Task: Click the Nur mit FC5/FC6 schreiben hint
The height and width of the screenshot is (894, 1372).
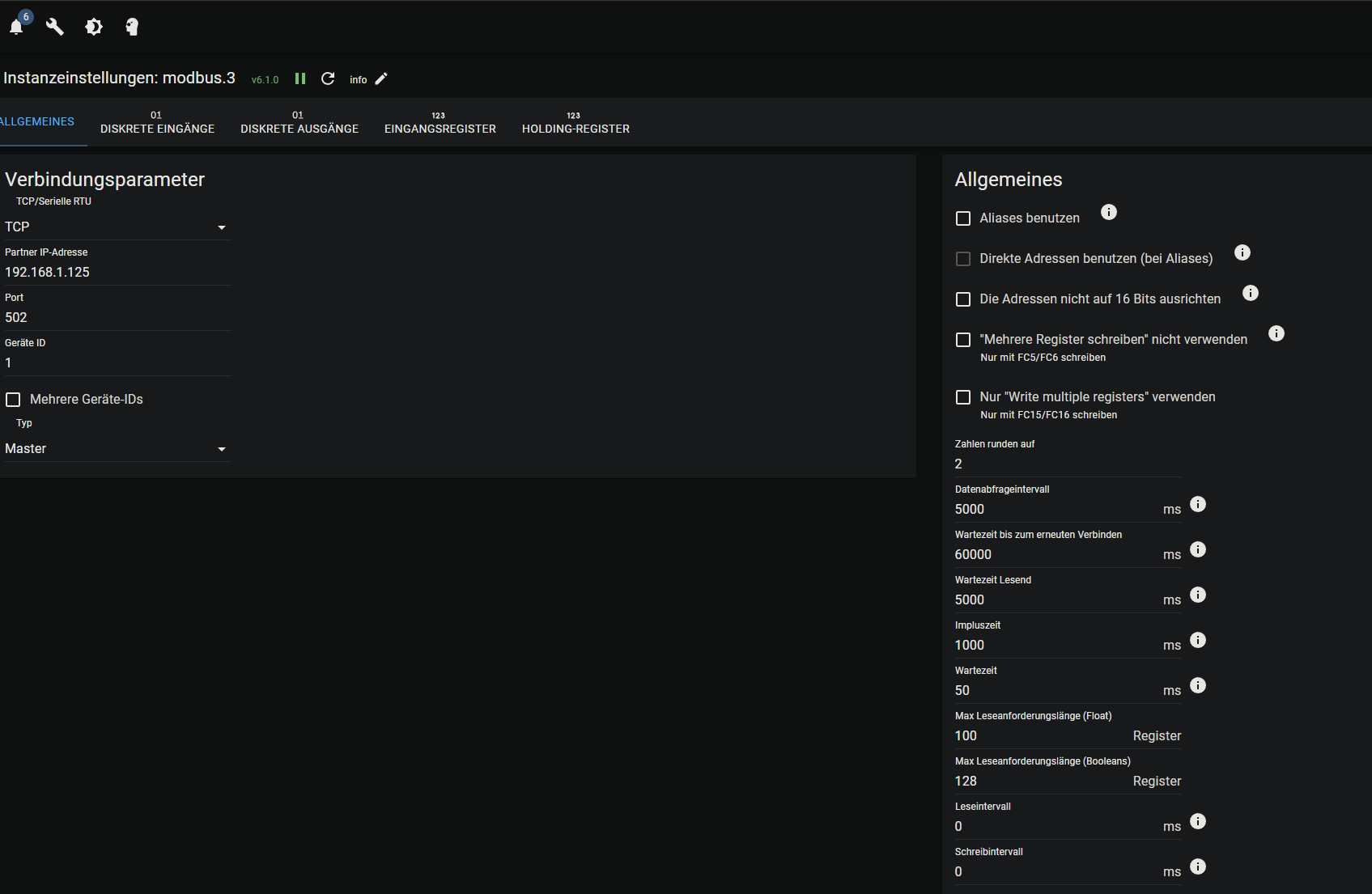Action: pyautogui.click(x=1043, y=358)
